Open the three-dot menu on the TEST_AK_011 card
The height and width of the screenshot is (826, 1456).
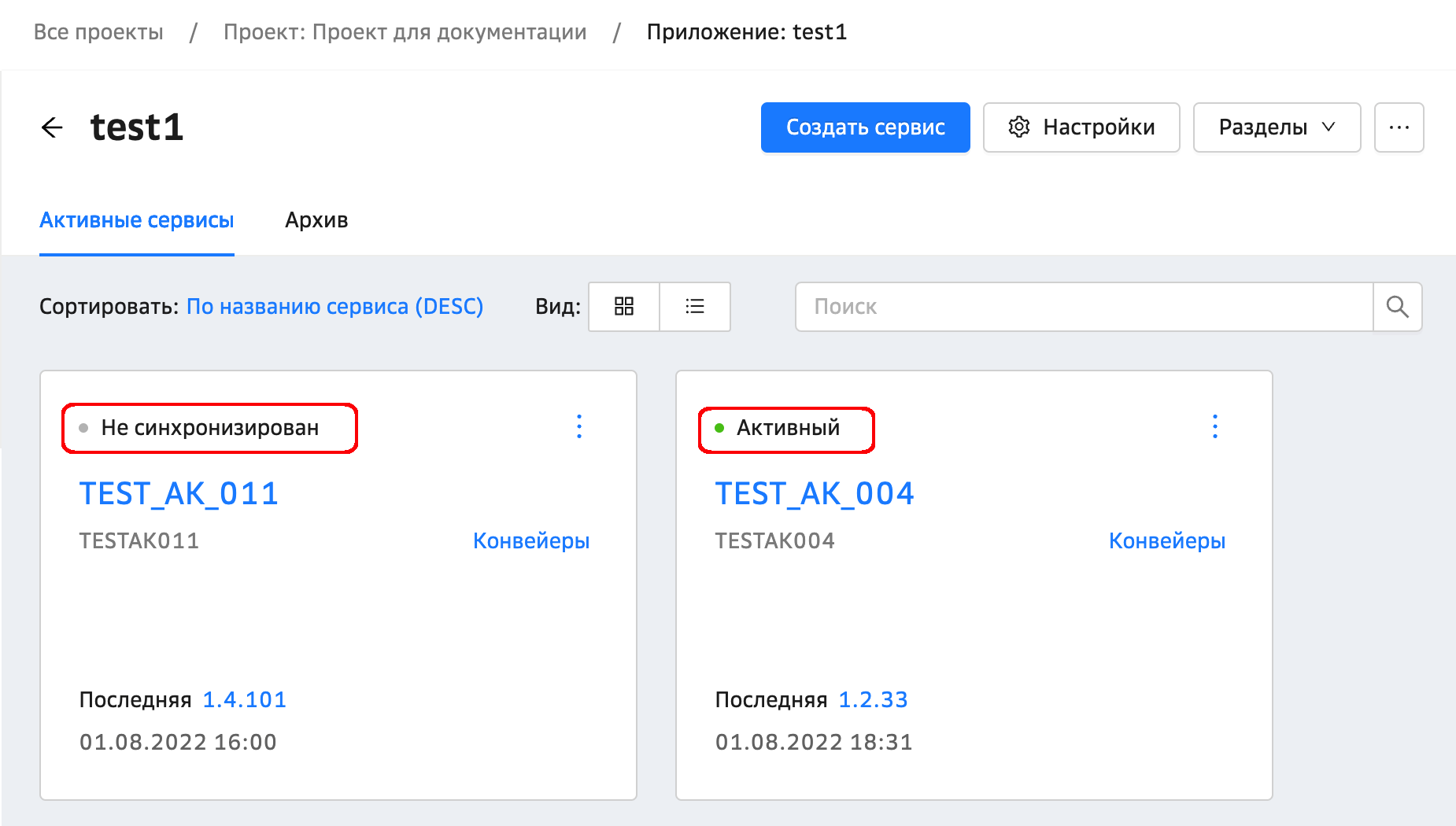pos(579,426)
